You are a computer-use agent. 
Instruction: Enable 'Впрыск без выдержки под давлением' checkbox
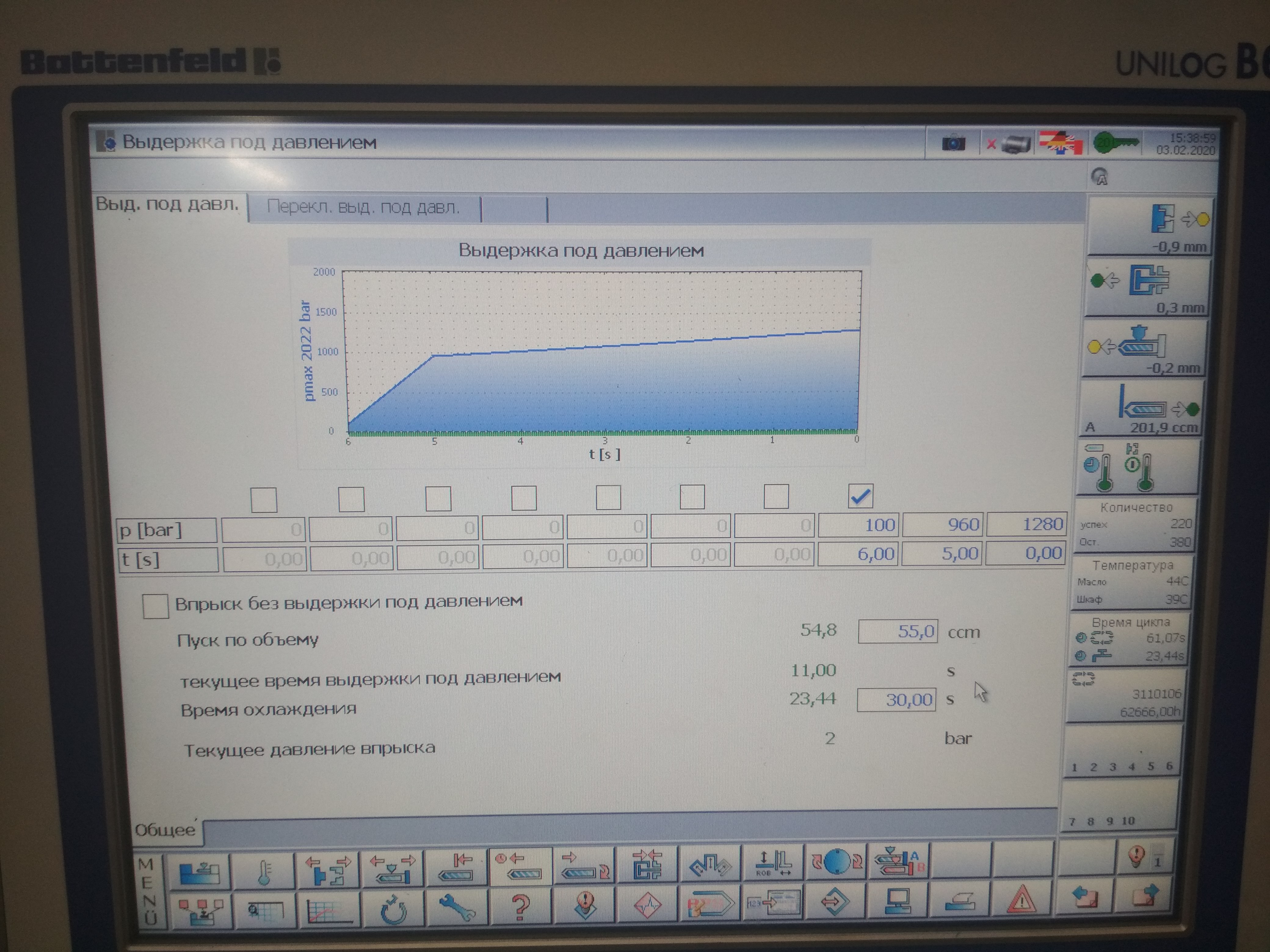155,606
